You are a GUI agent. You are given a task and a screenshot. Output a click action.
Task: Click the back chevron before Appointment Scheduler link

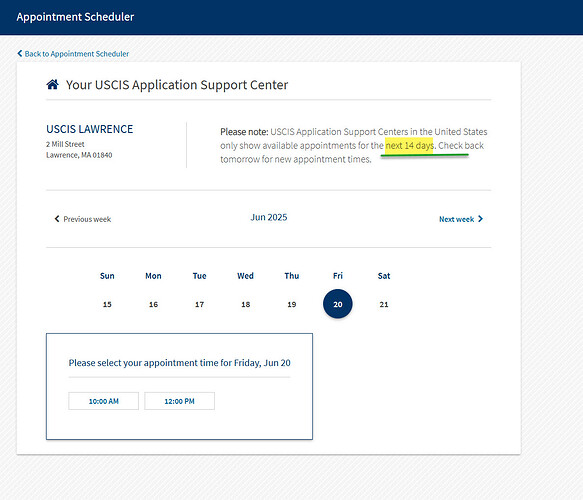tap(20, 54)
